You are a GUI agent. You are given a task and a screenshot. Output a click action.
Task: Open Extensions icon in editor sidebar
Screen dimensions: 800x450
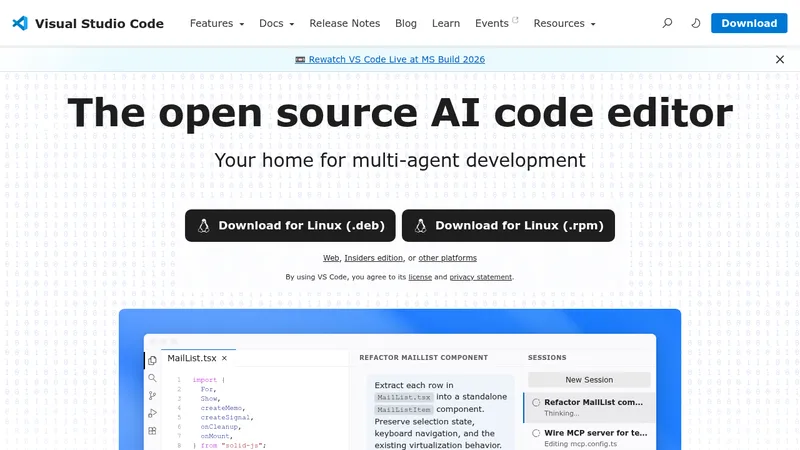coord(152,431)
